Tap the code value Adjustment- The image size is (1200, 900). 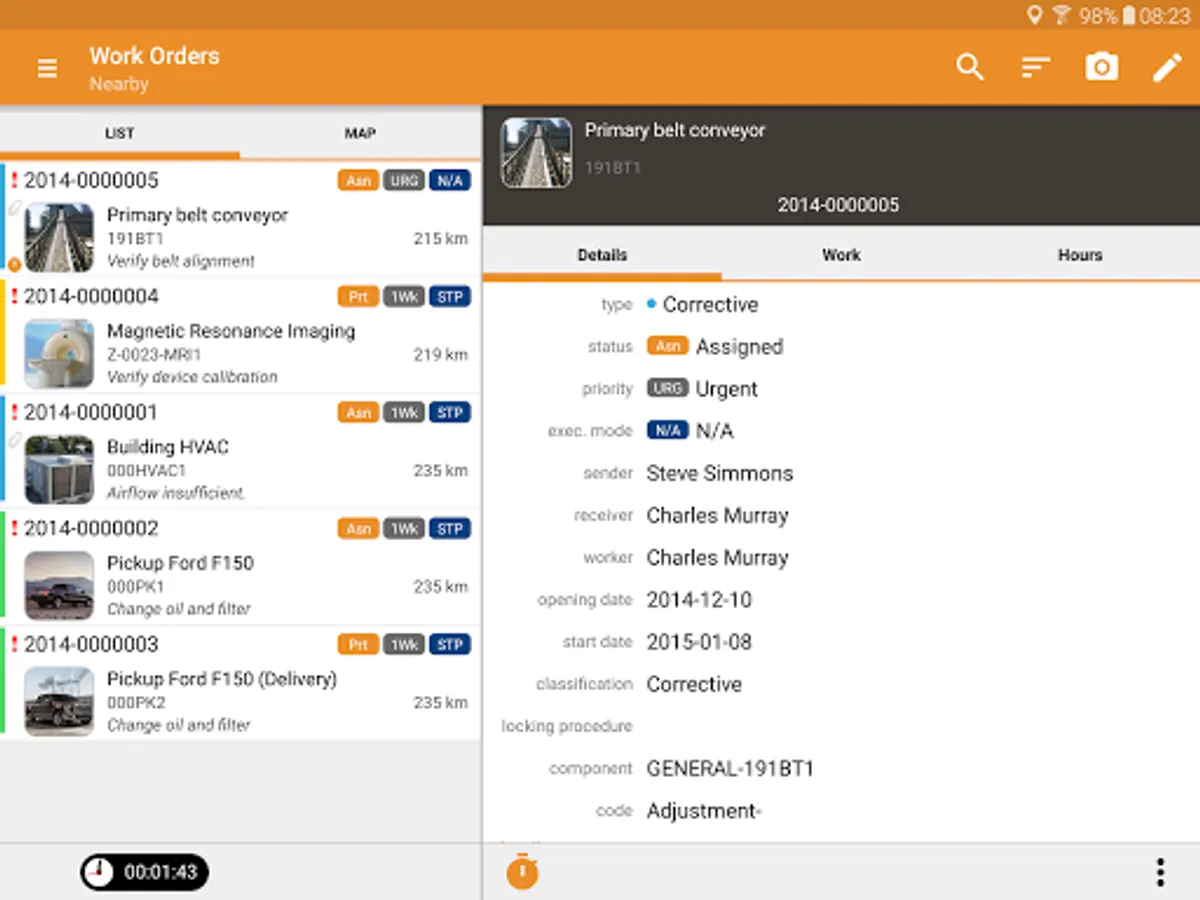pos(704,811)
